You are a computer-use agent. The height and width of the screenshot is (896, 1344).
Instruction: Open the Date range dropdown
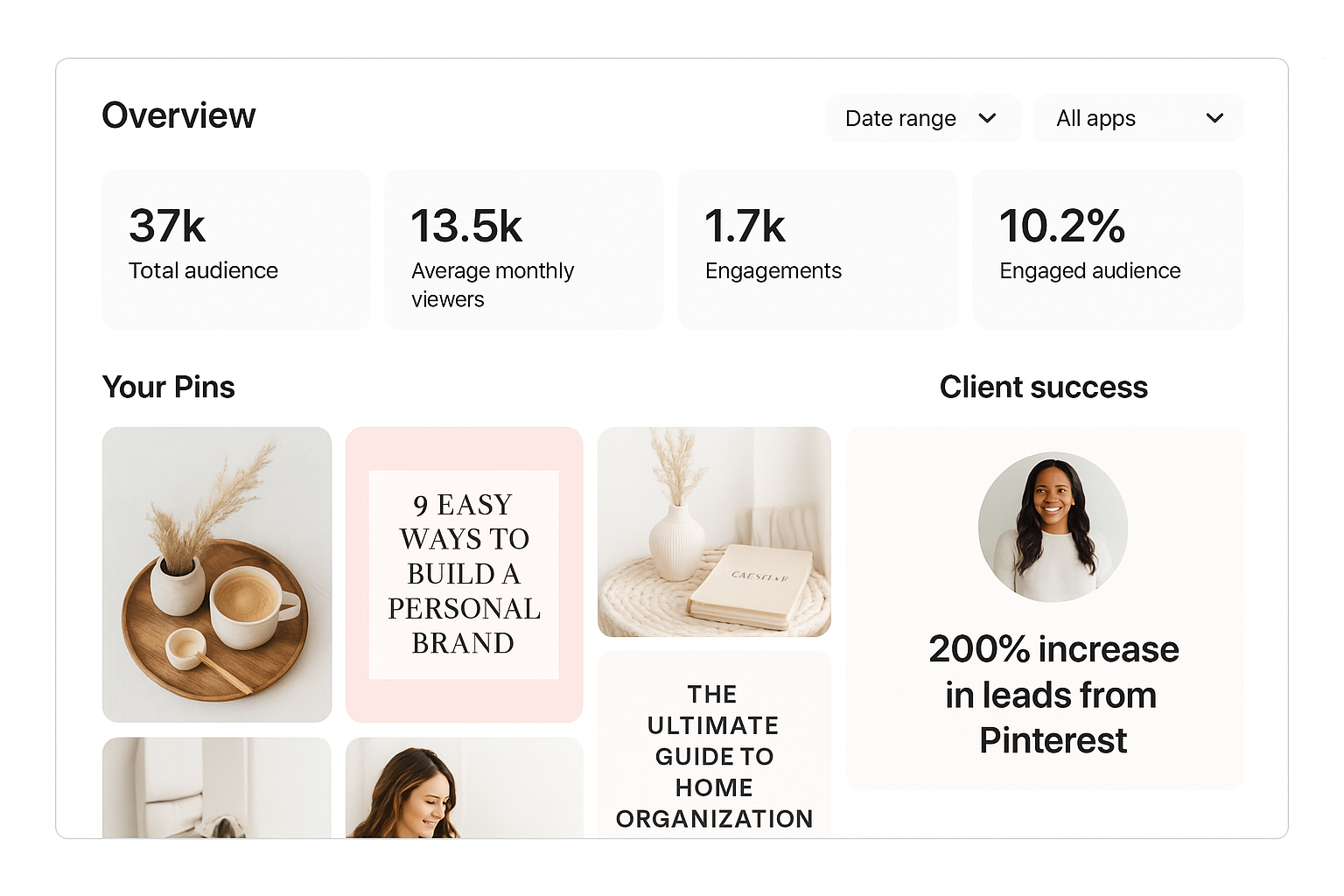[922, 118]
